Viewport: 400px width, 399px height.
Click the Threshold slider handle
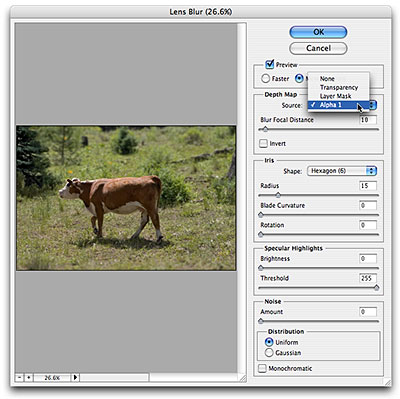coord(377,288)
